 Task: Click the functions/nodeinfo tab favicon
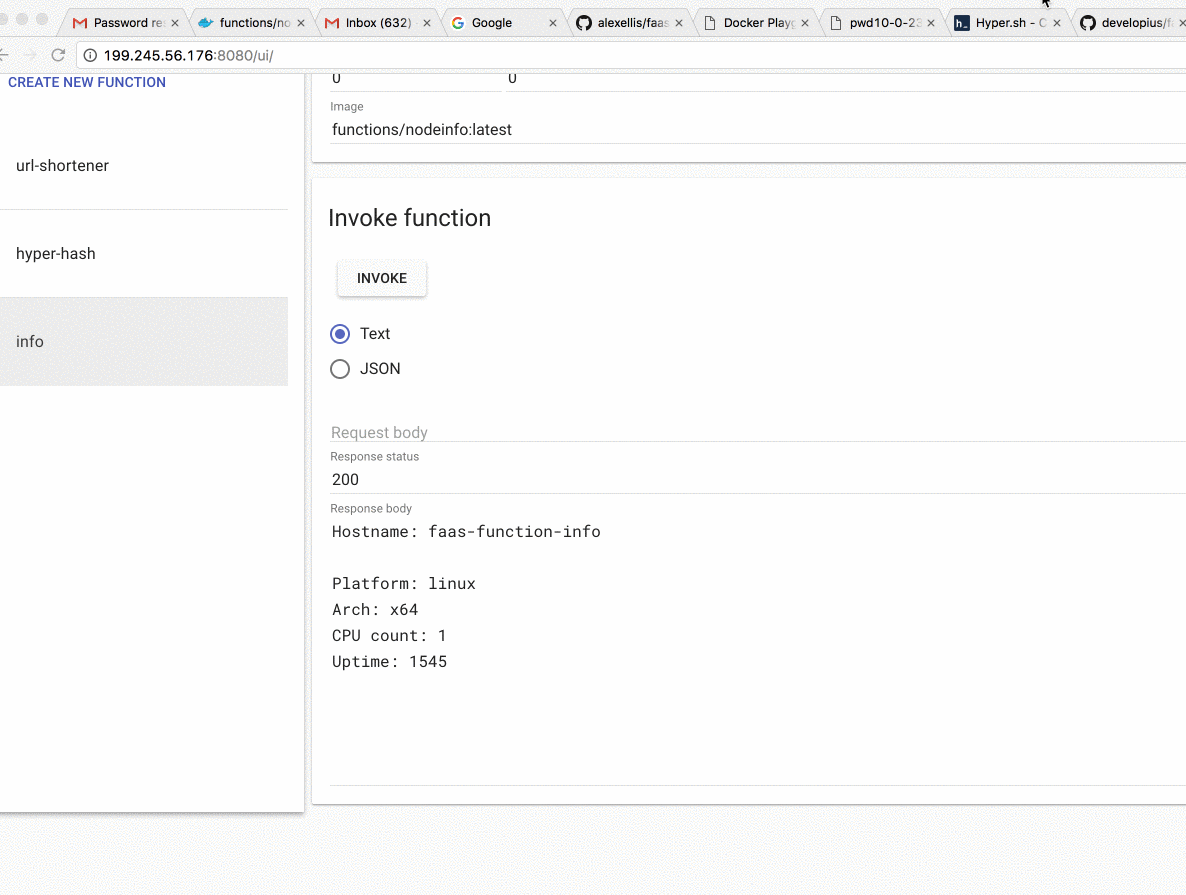207,21
